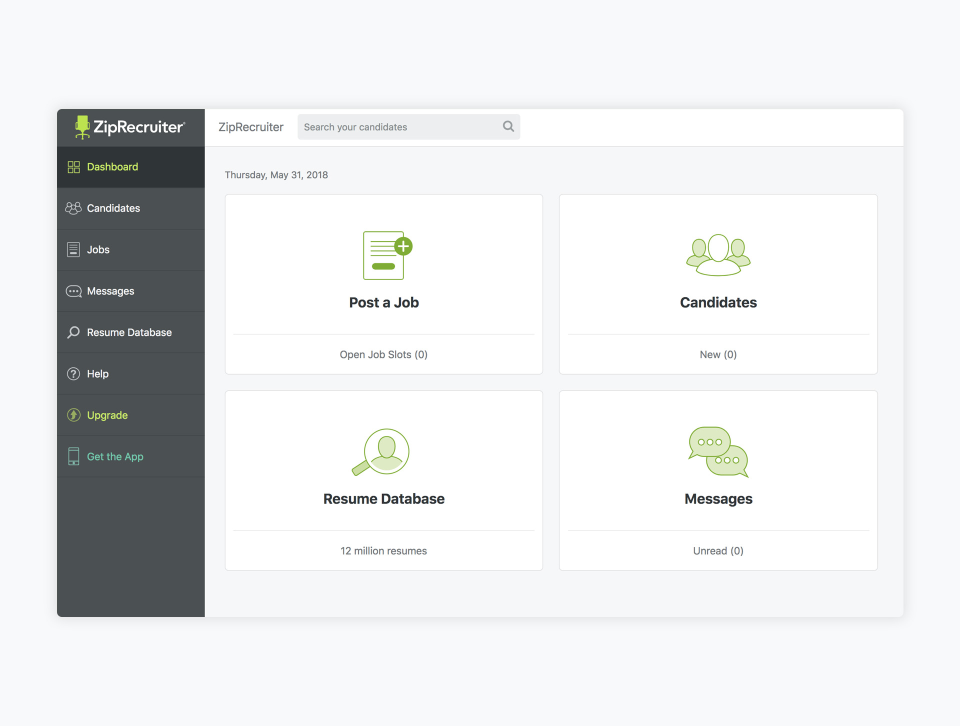960x726 pixels.
Task: Click the 12 million resumes link
Action: point(384,550)
